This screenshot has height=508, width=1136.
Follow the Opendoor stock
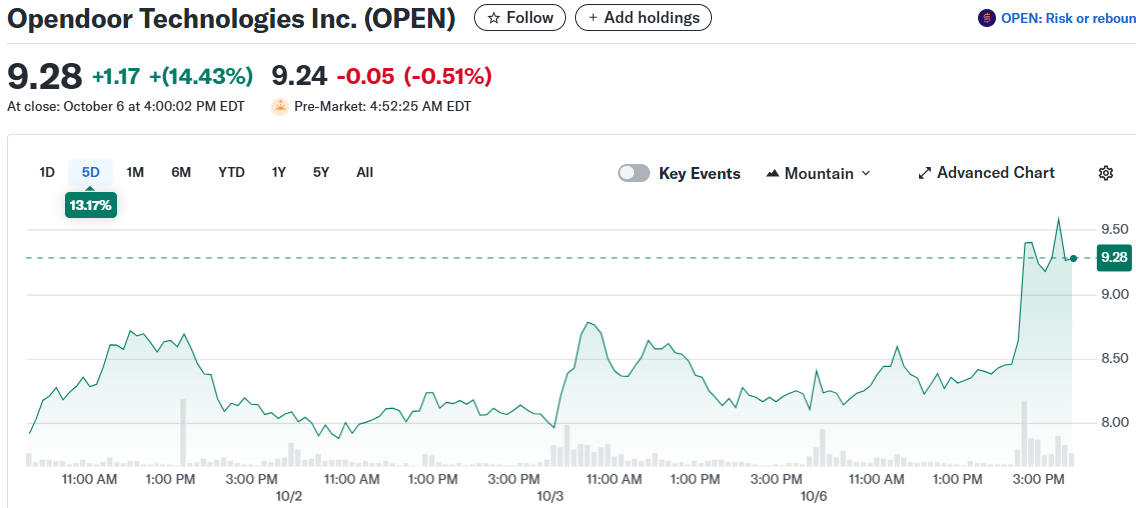(x=520, y=18)
